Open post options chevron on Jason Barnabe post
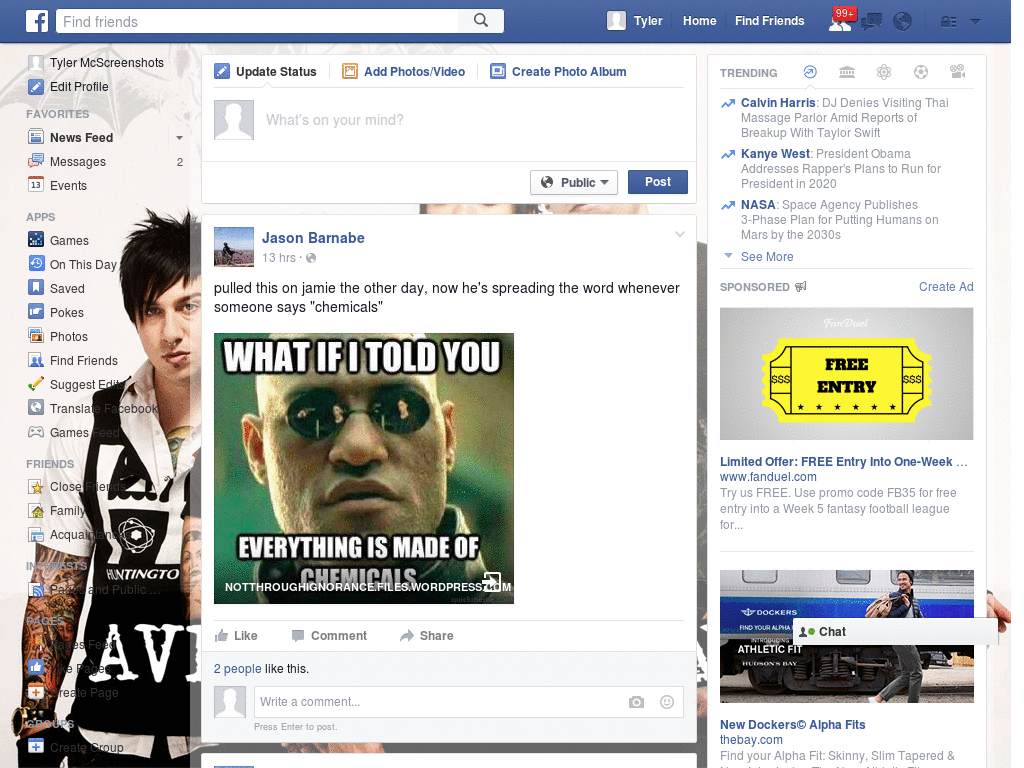This screenshot has width=1024, height=768. tap(680, 234)
